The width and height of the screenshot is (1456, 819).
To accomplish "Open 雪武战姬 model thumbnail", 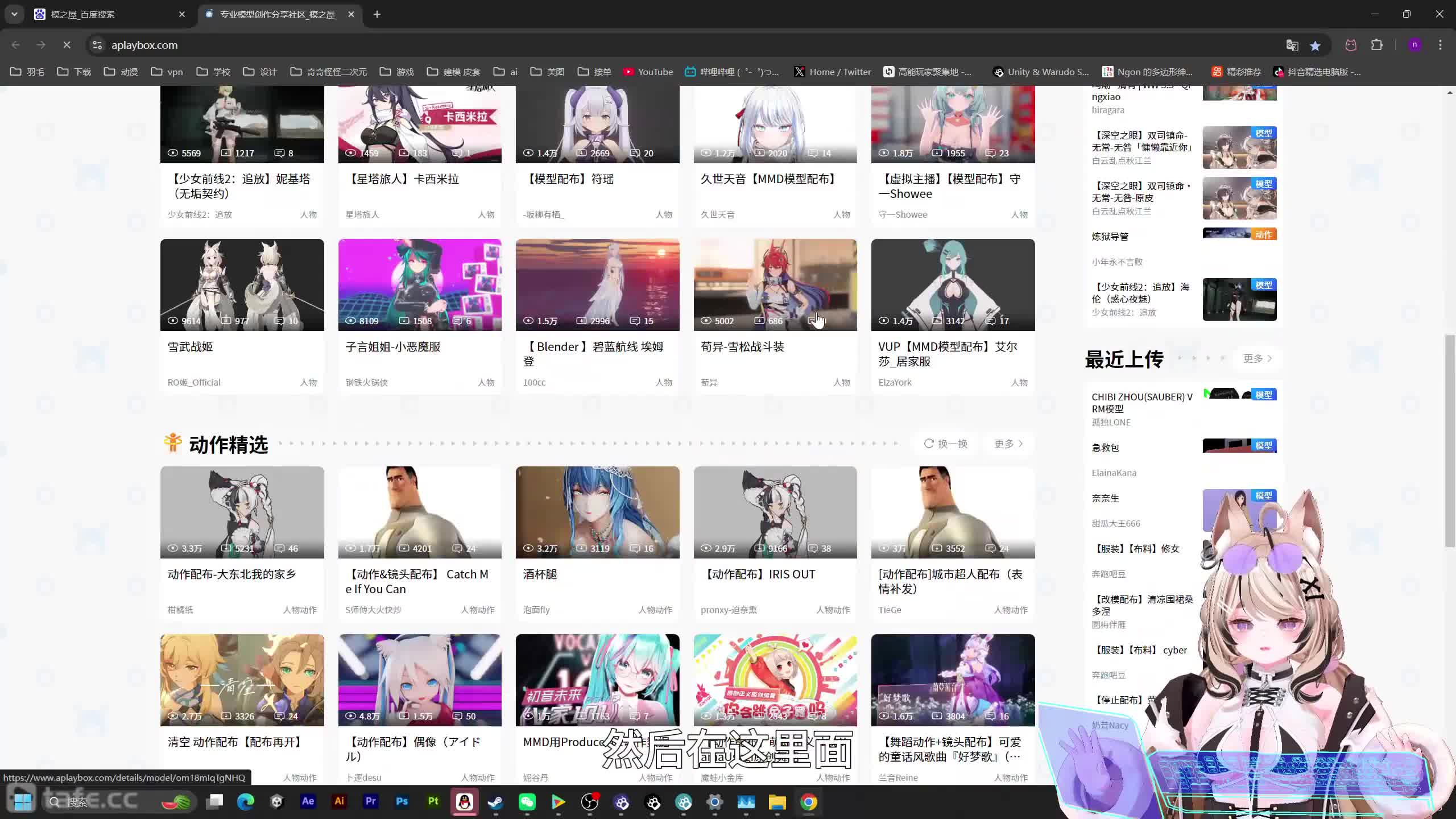I will coord(242,285).
